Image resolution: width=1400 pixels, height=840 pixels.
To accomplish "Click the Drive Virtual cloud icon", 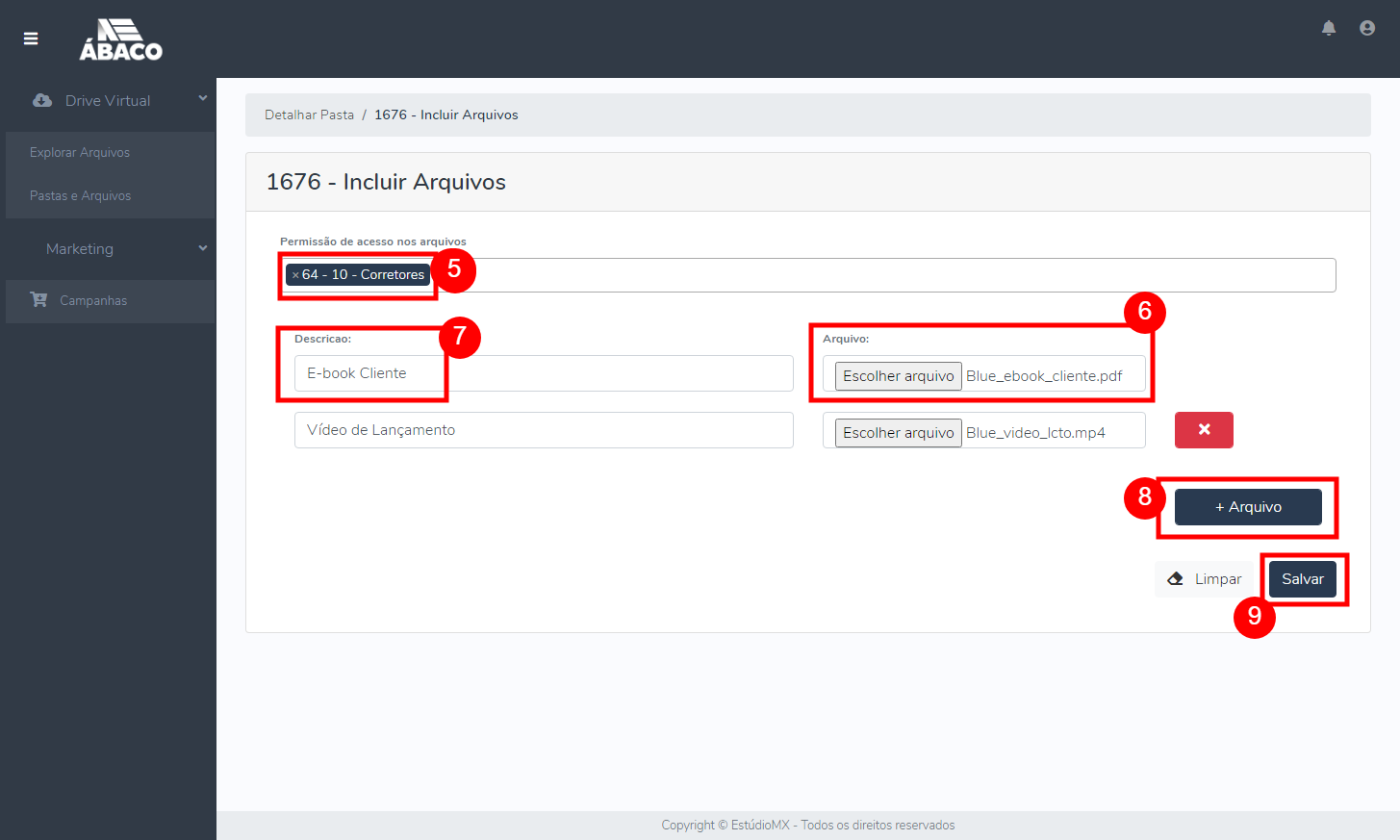I will click(42, 100).
